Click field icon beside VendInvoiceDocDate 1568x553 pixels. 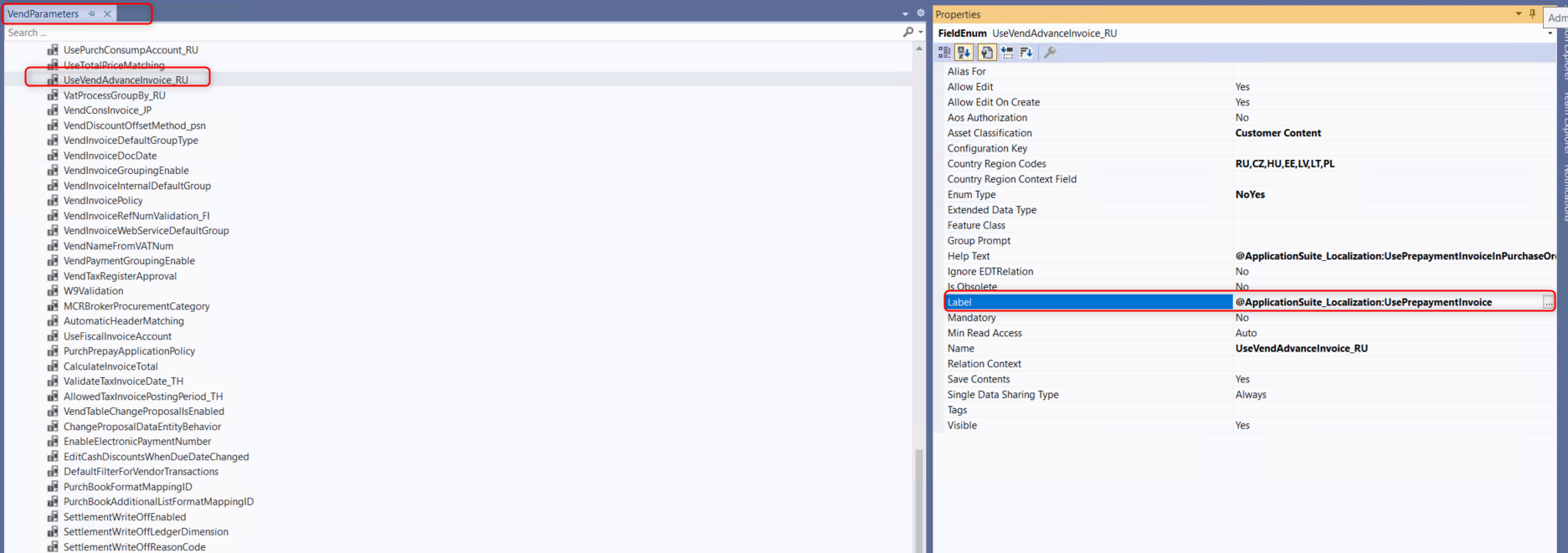click(x=53, y=156)
